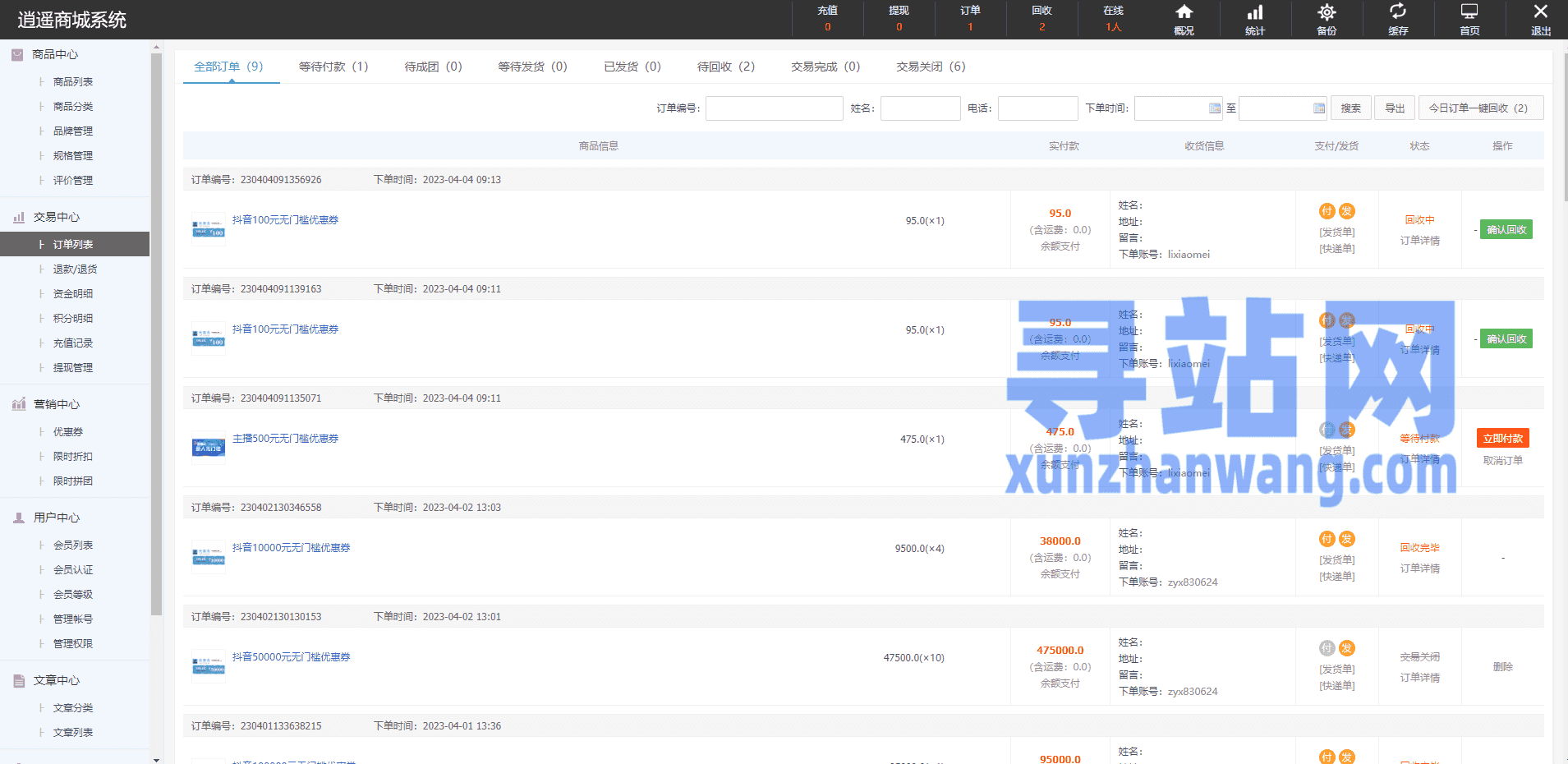Click the 营销中心 section icon
This screenshot has height=764, width=1568.
coord(19,404)
